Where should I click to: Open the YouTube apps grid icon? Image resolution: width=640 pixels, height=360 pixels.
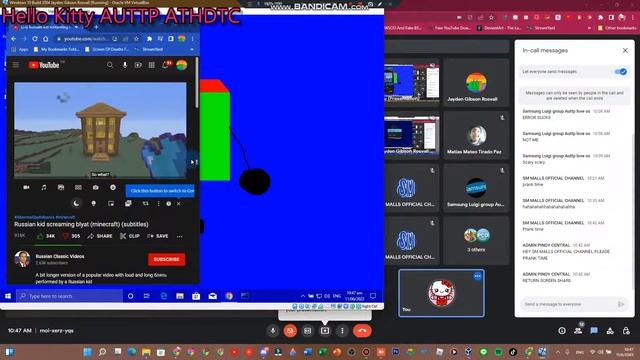(151, 65)
